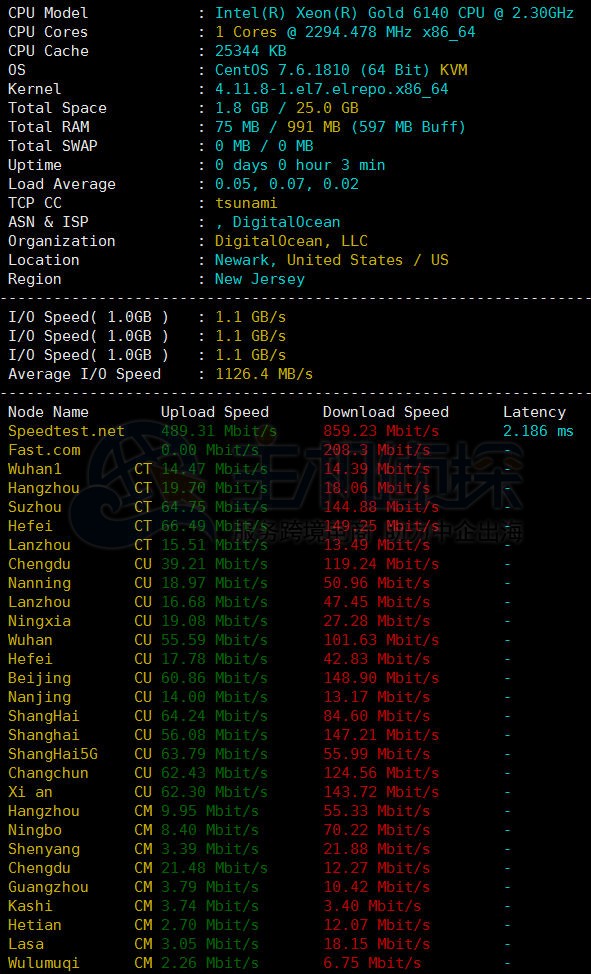This screenshot has width=591, height=974.
Task: Click the Wuhan1 node name
Action: click(35, 470)
